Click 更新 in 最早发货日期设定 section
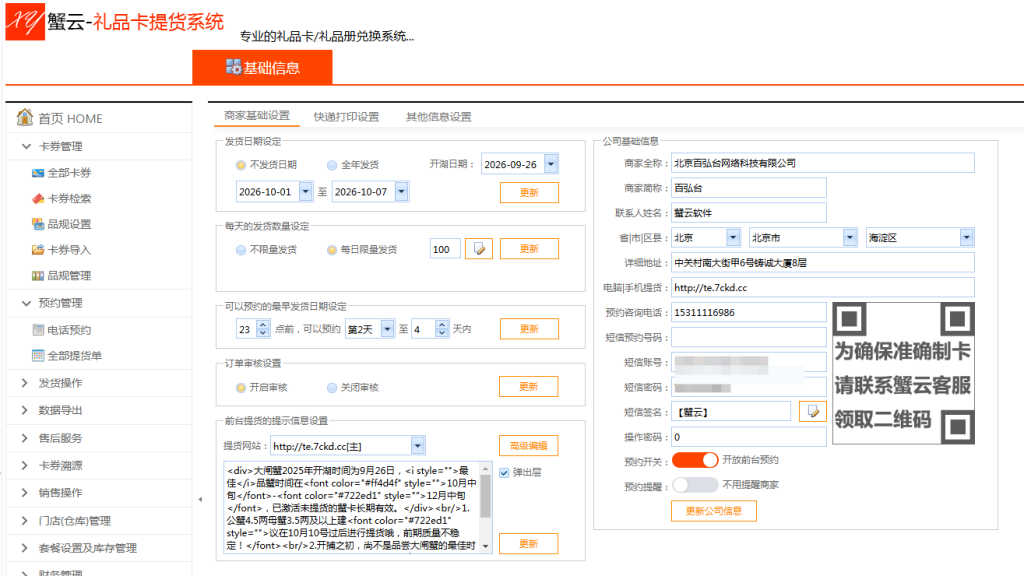 529,328
